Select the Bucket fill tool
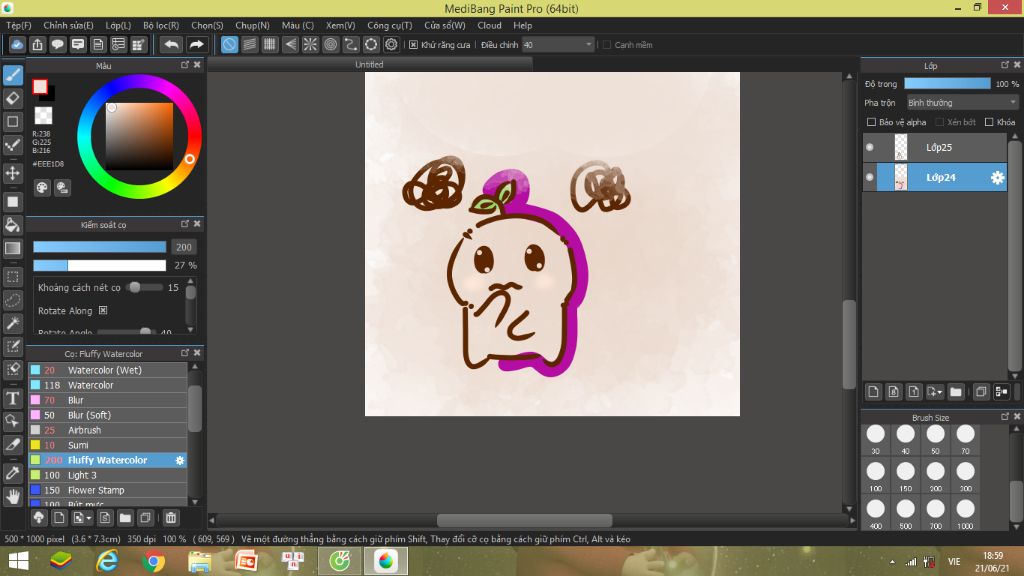Screen dimensions: 1024x576 tap(12, 225)
